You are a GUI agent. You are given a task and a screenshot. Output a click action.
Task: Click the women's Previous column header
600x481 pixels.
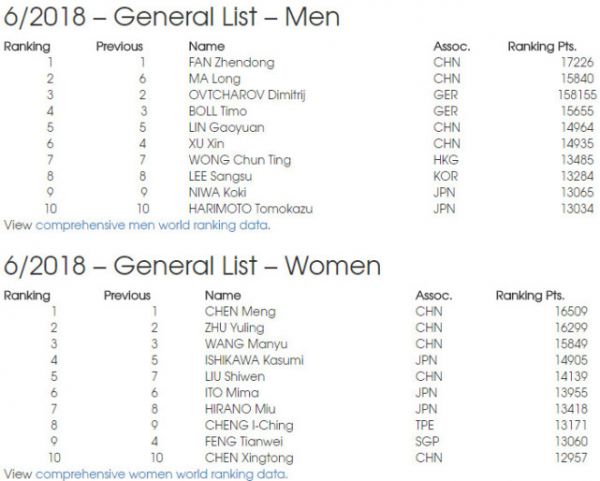127,295
